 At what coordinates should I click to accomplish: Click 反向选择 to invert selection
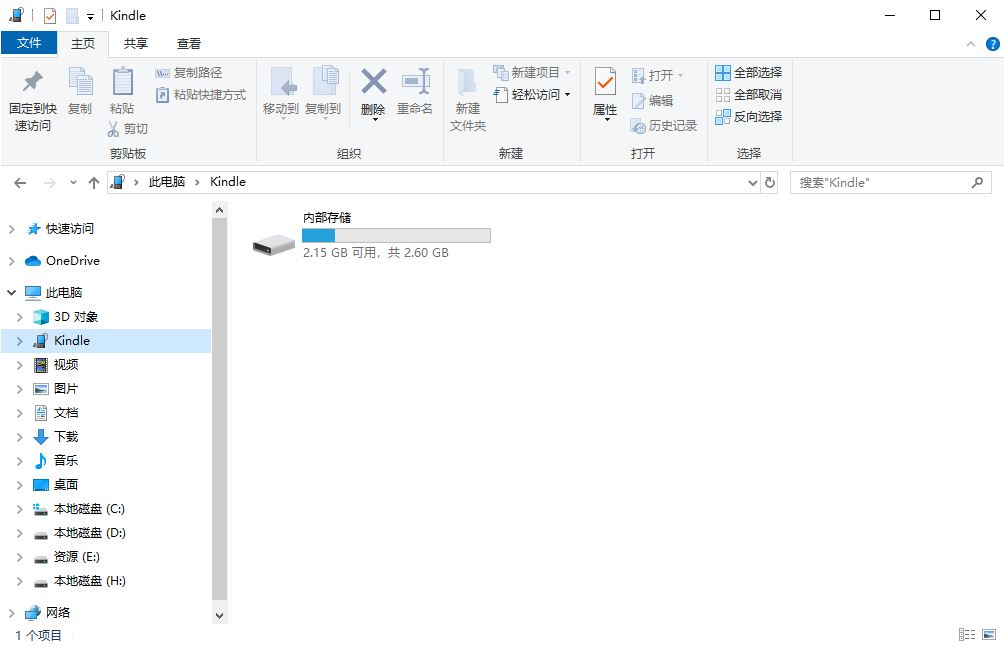click(749, 116)
